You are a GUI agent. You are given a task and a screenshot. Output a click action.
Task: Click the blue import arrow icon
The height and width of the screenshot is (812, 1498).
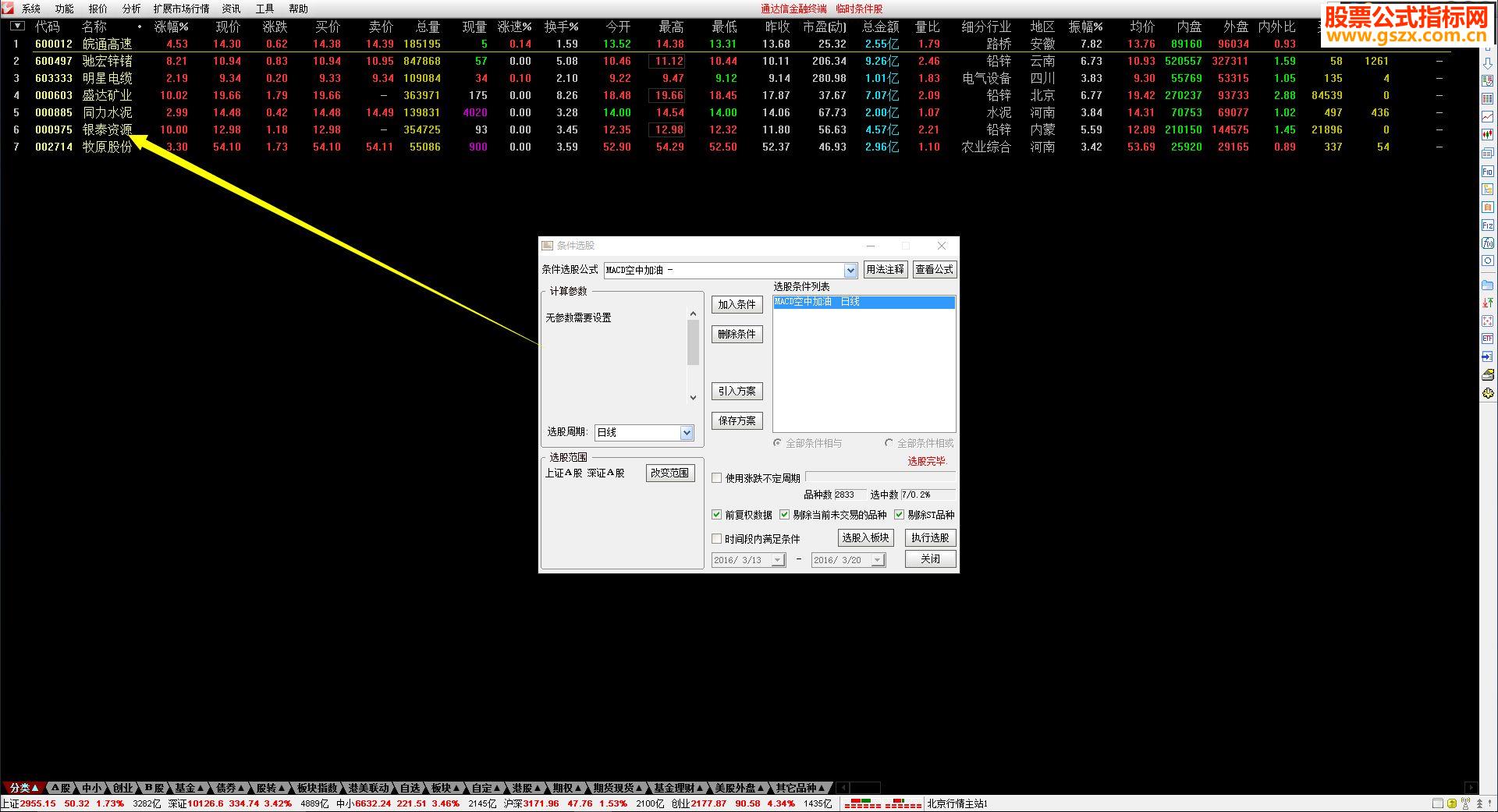1488,357
